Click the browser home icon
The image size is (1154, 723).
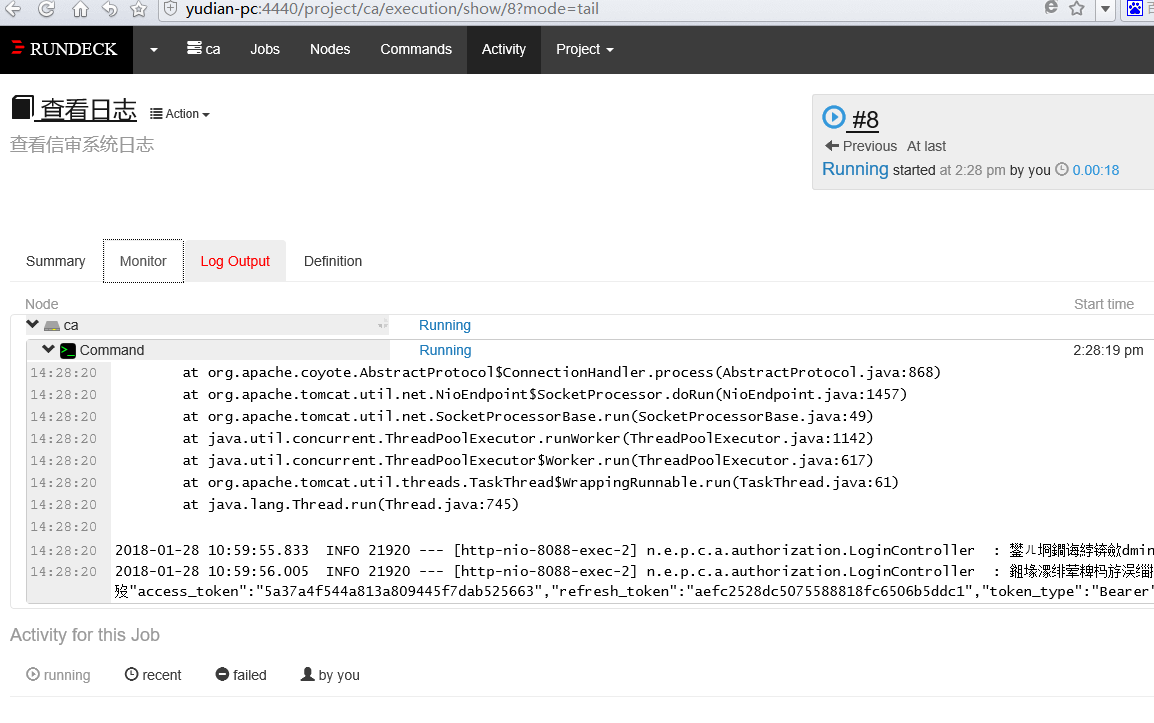(x=80, y=10)
